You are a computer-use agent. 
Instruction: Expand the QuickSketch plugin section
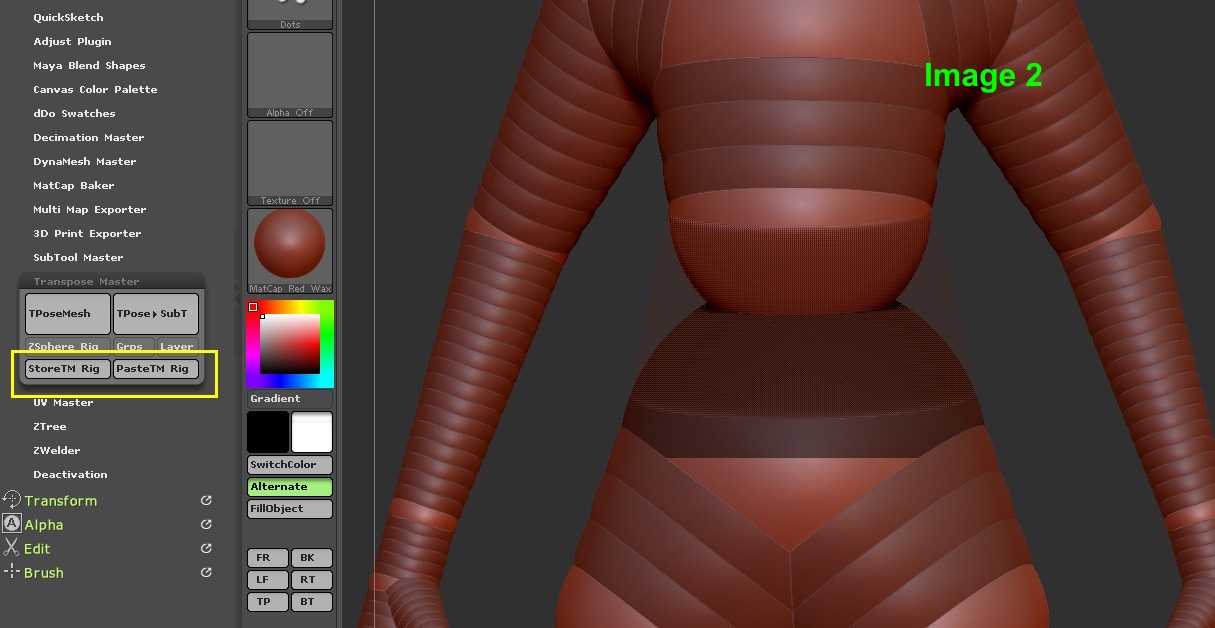(68, 17)
